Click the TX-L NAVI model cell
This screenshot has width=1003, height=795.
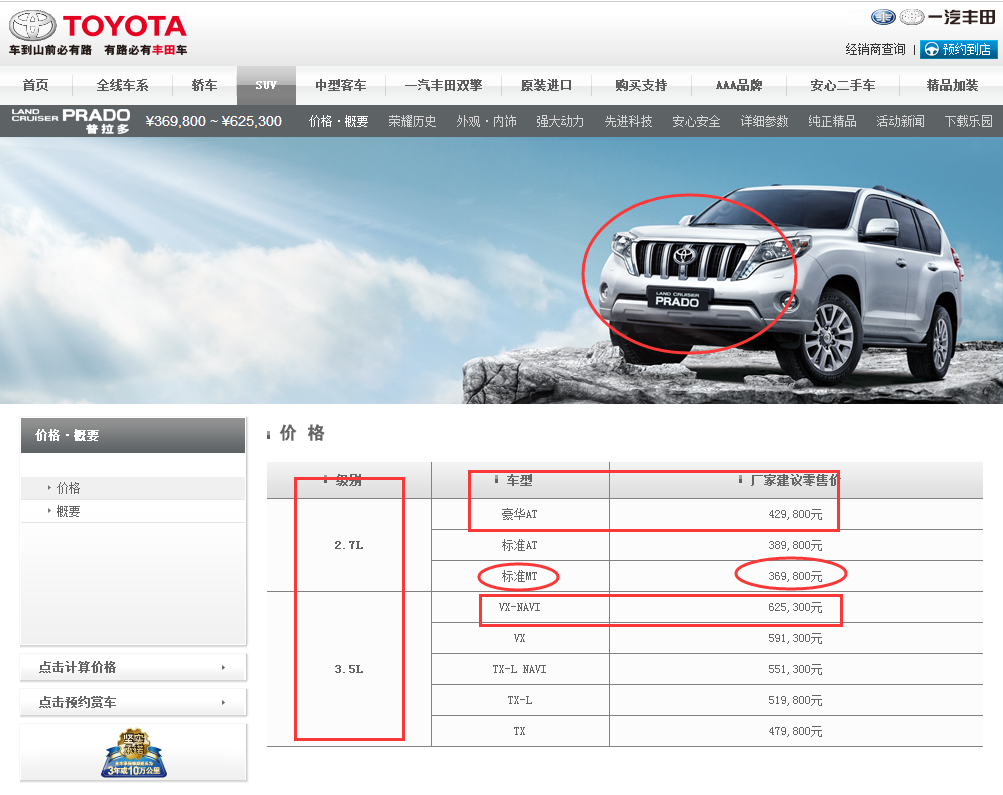(x=519, y=670)
